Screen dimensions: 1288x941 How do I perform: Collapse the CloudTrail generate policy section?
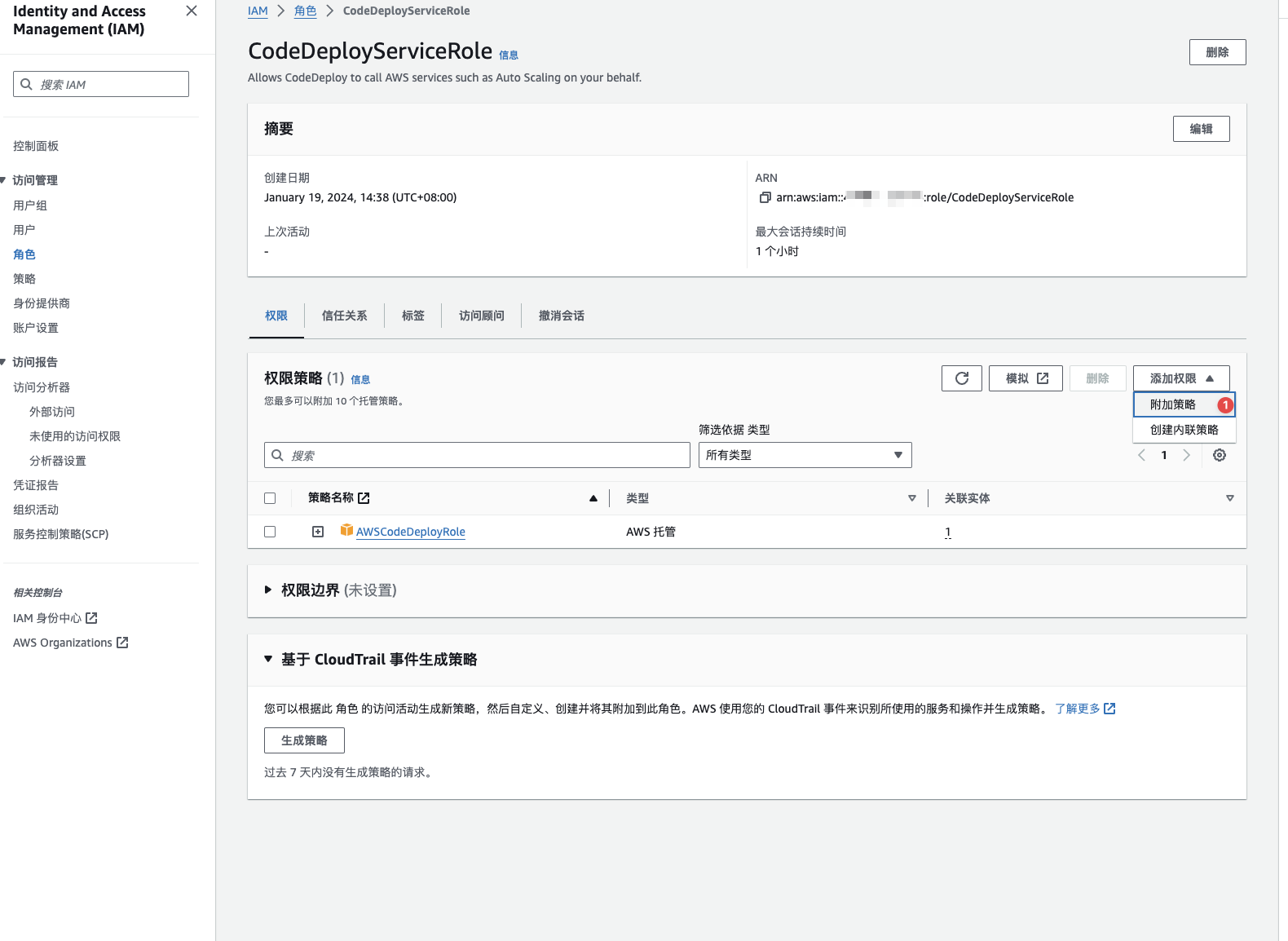(268, 659)
